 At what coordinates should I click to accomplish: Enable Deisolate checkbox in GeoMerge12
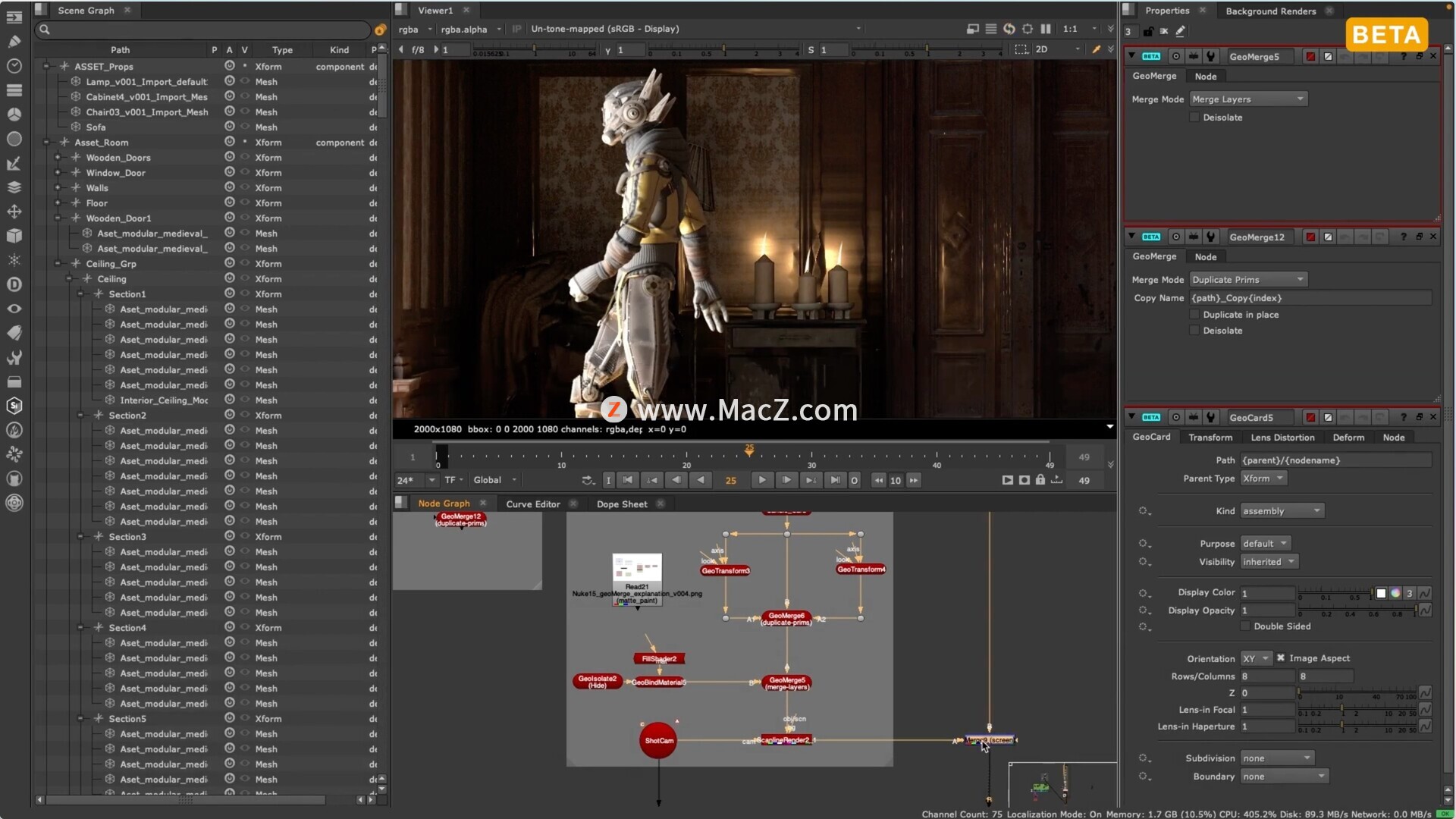coord(1194,331)
